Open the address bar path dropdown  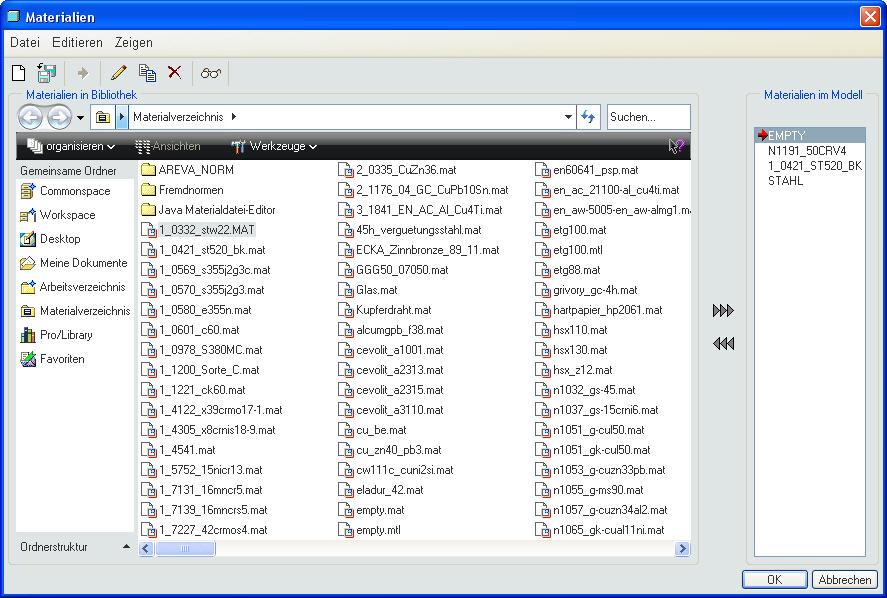coord(569,117)
